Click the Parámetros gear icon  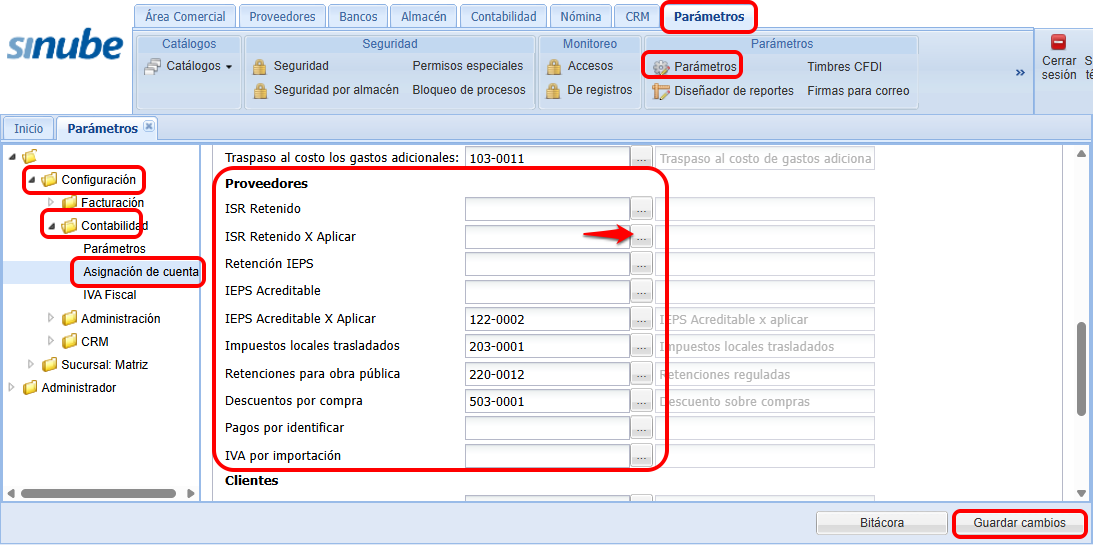(661, 67)
